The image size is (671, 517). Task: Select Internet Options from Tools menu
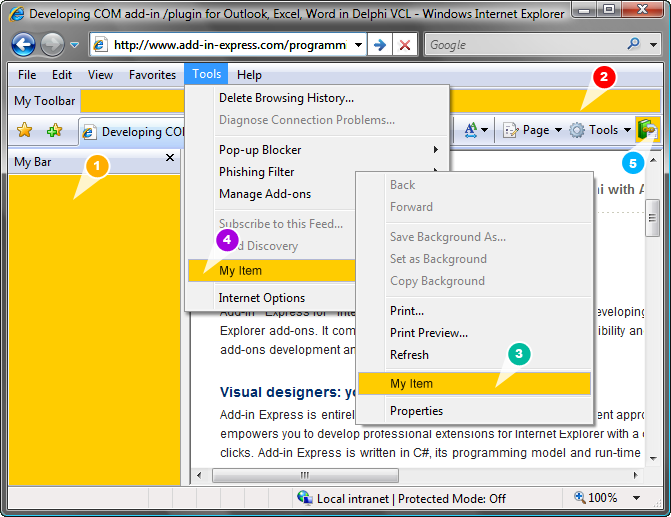[x=262, y=298]
